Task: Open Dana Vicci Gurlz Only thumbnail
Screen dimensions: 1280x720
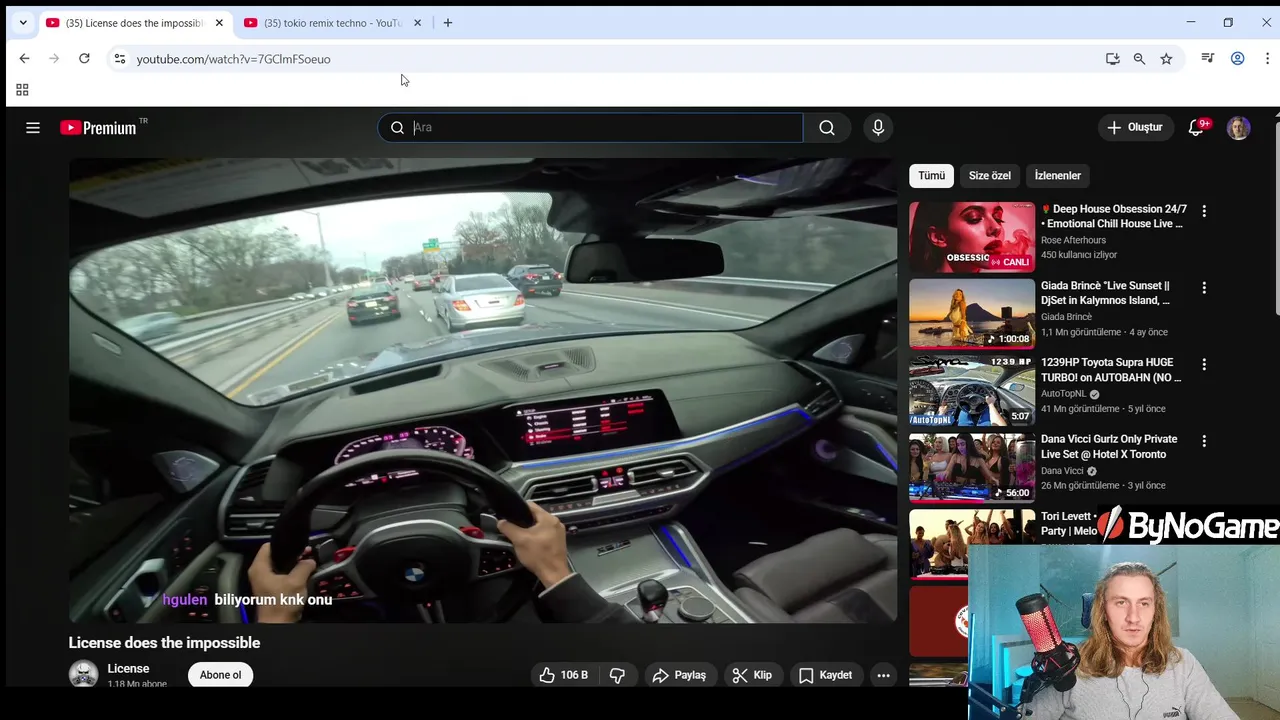Action: (972, 467)
